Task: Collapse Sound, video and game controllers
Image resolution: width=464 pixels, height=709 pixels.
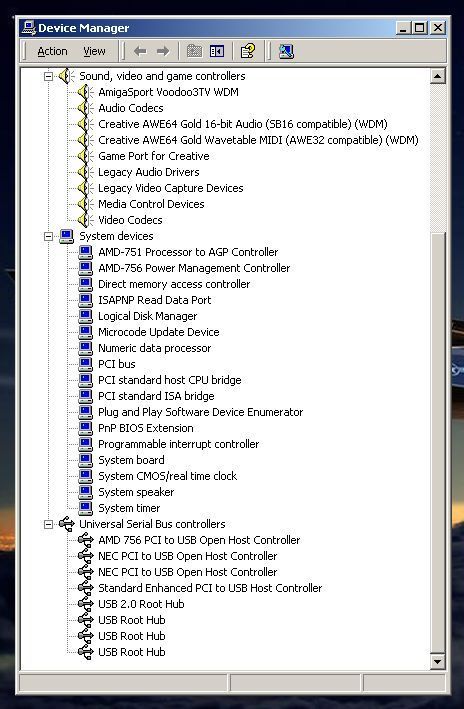Action: coord(48,76)
